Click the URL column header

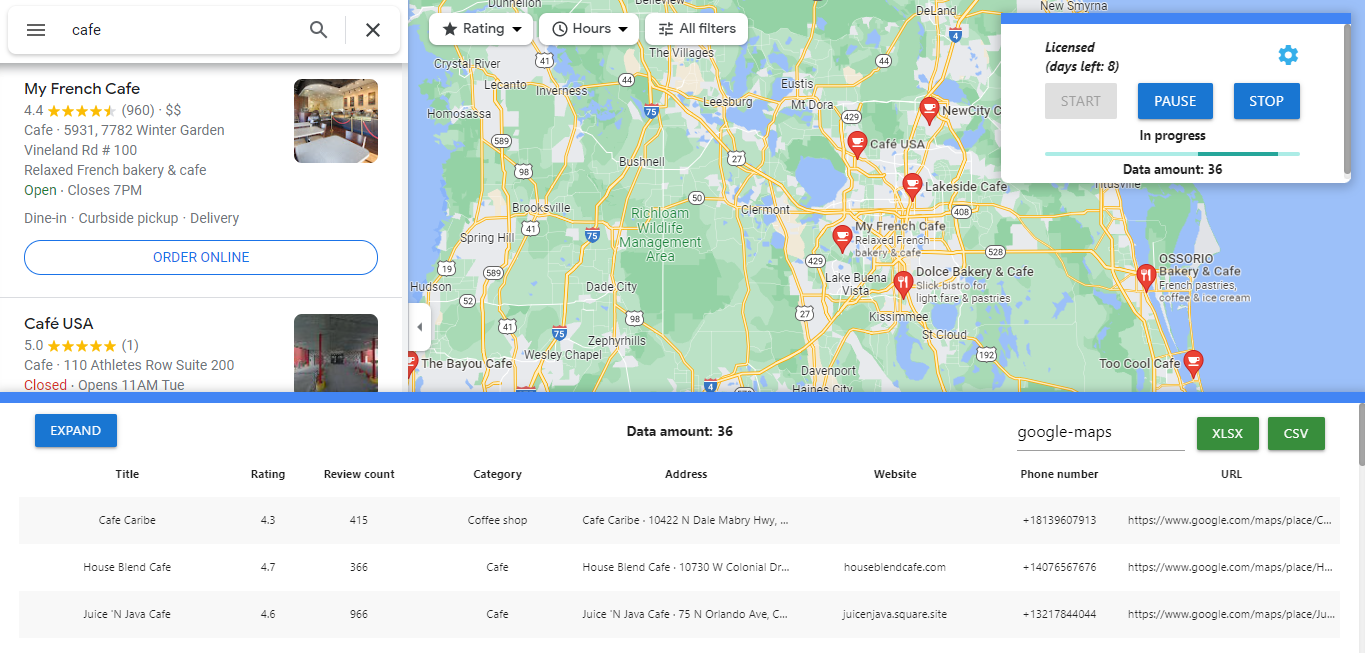click(x=1231, y=474)
